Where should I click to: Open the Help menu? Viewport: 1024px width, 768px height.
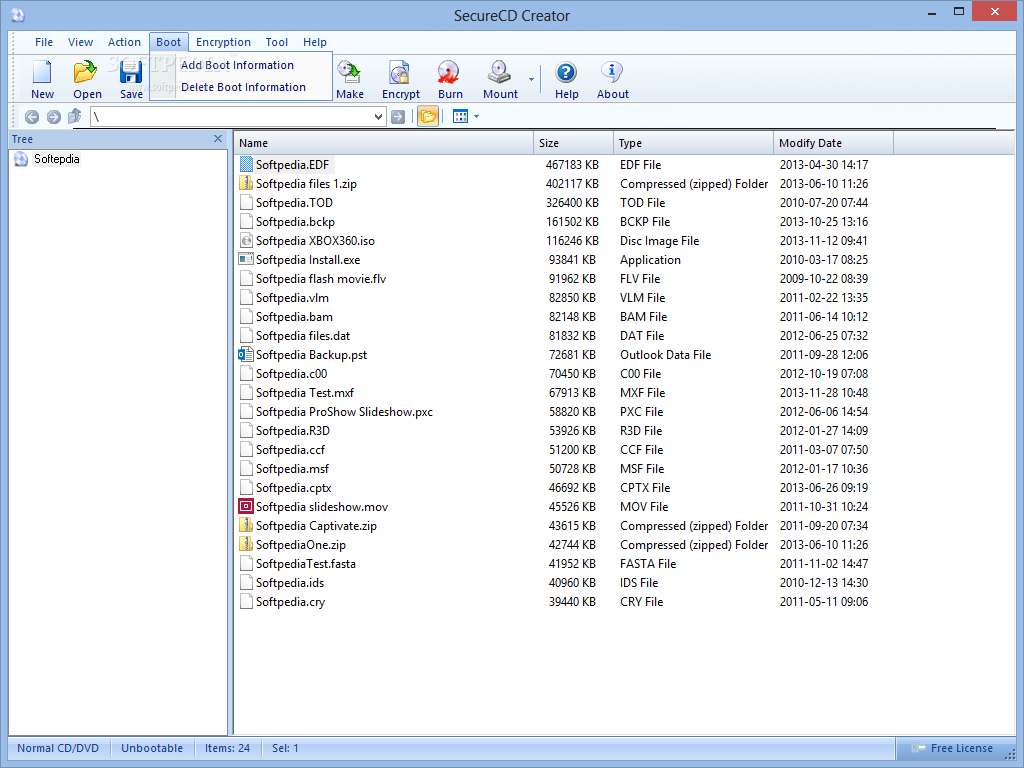pyautogui.click(x=315, y=42)
